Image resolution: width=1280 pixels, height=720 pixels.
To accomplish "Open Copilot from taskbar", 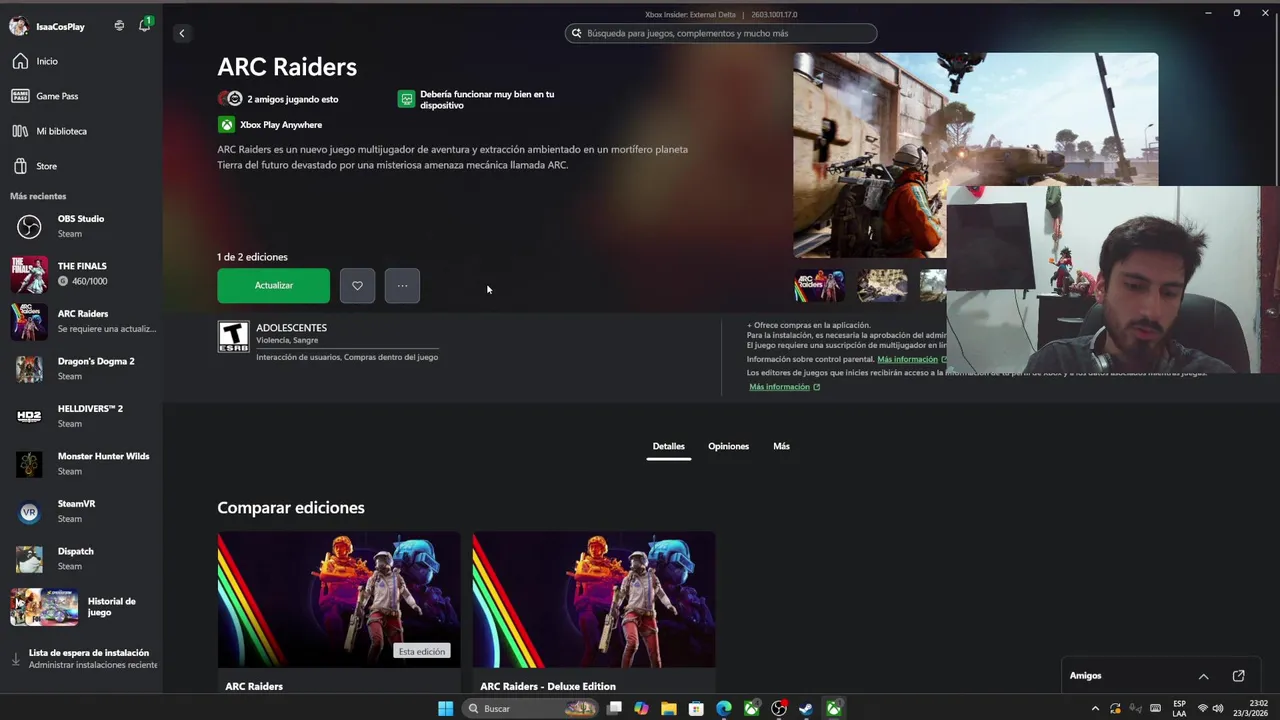I will (641, 709).
